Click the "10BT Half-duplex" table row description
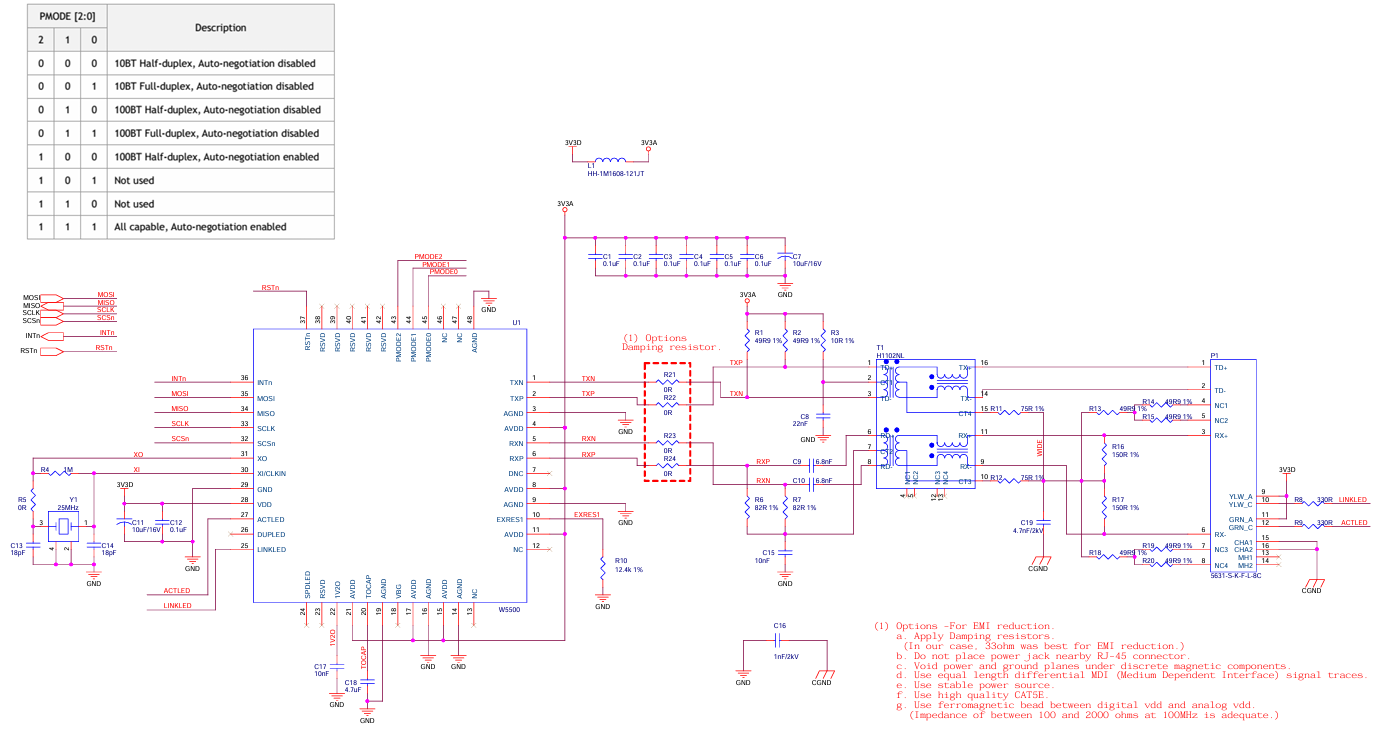 [x=221, y=63]
